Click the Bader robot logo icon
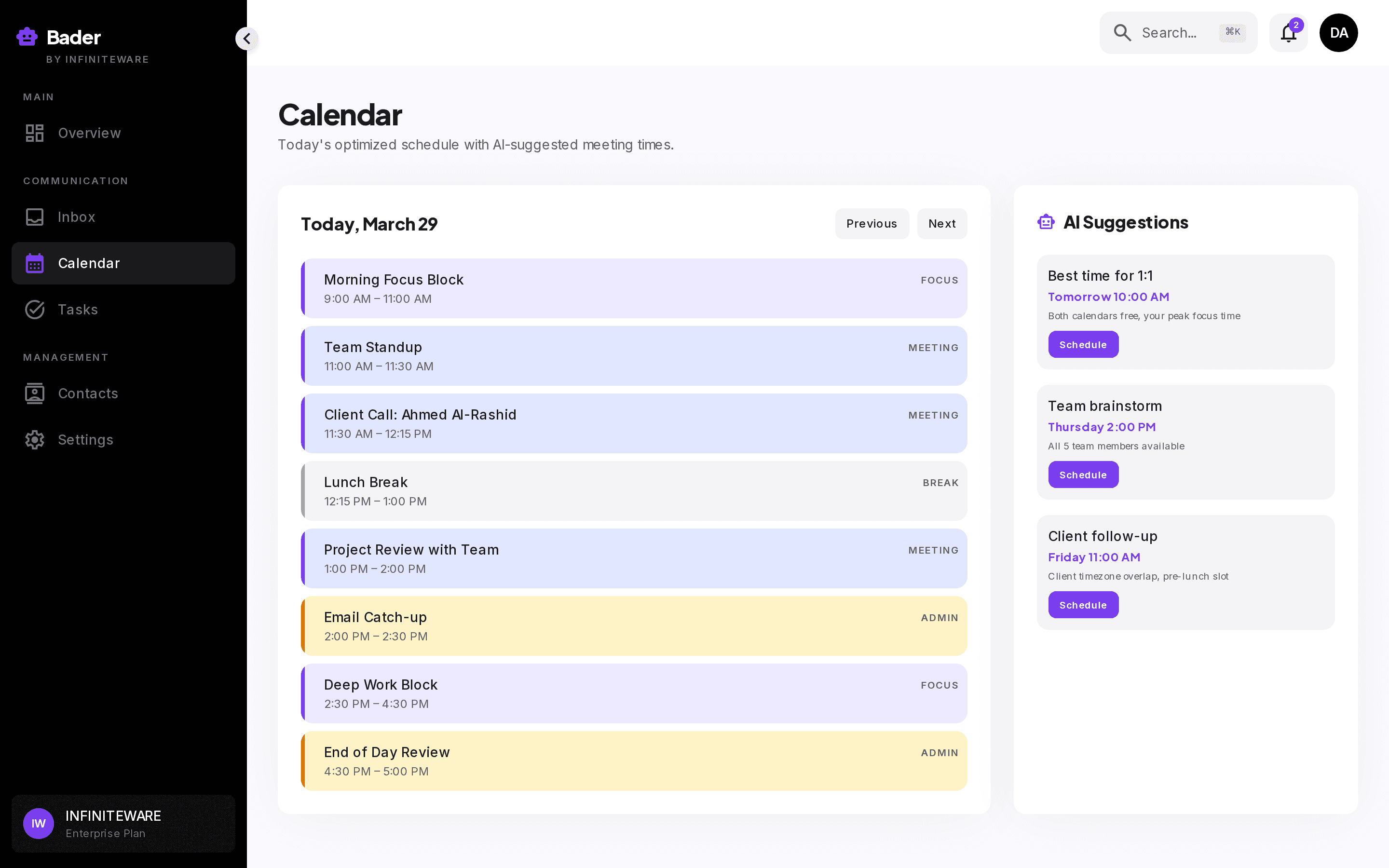This screenshot has width=1389, height=868. click(x=27, y=37)
